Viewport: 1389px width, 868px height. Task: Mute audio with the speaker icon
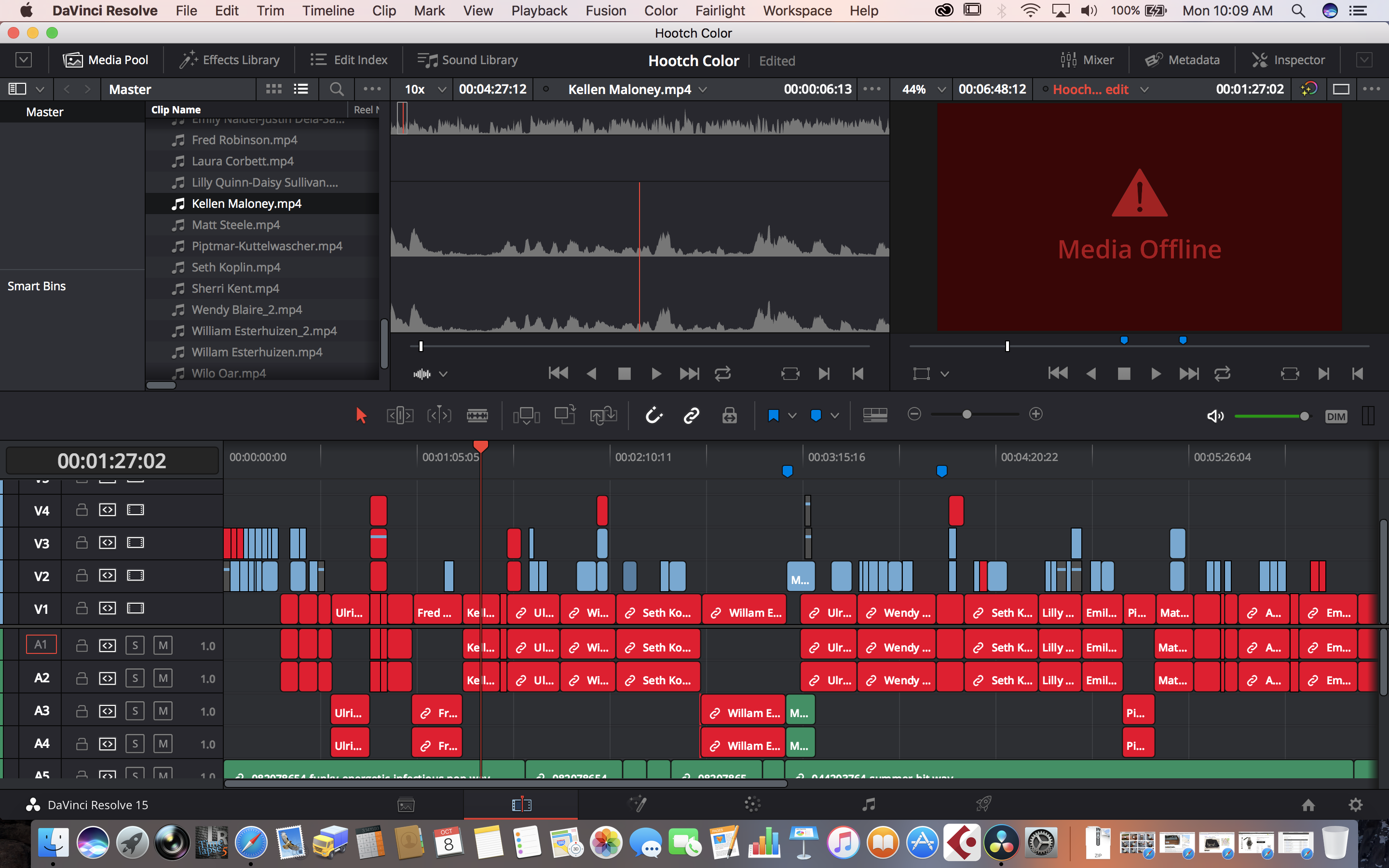(1215, 416)
